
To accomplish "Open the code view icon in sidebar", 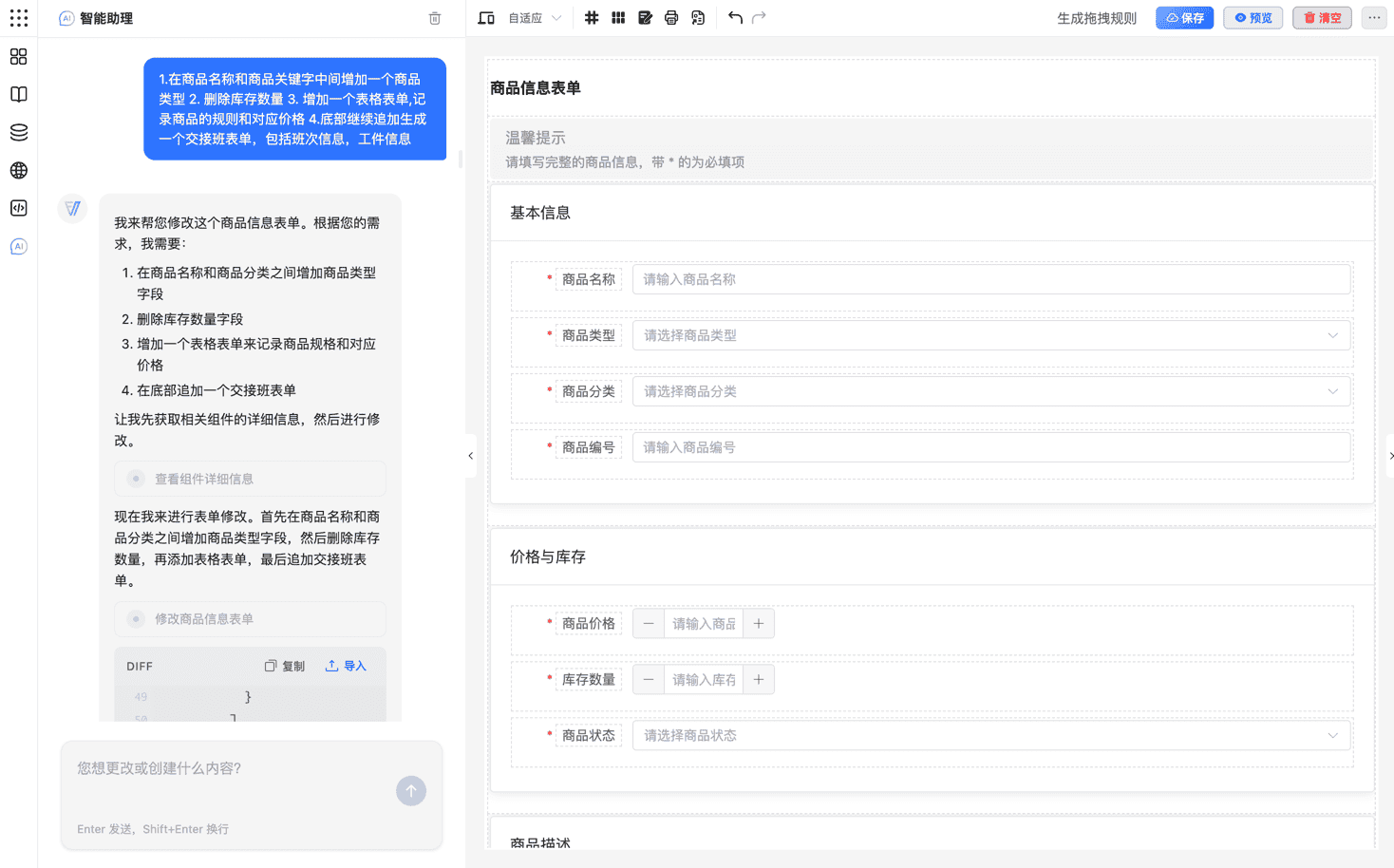I will [18, 208].
